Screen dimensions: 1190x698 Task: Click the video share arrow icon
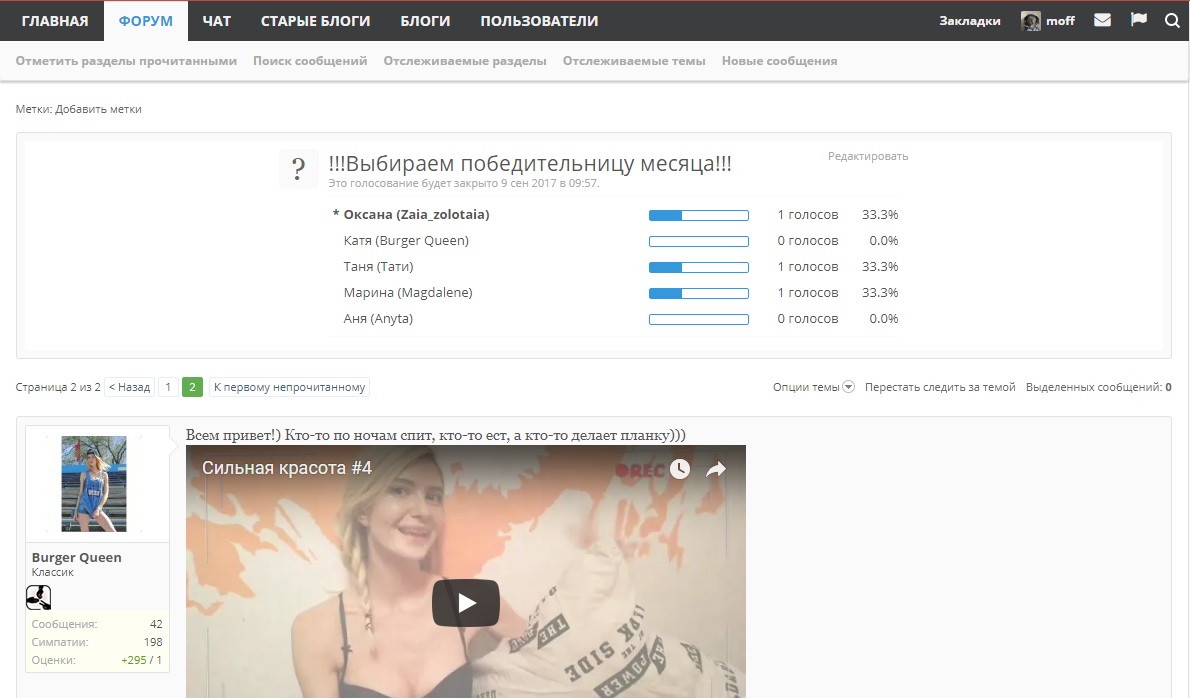[715, 469]
